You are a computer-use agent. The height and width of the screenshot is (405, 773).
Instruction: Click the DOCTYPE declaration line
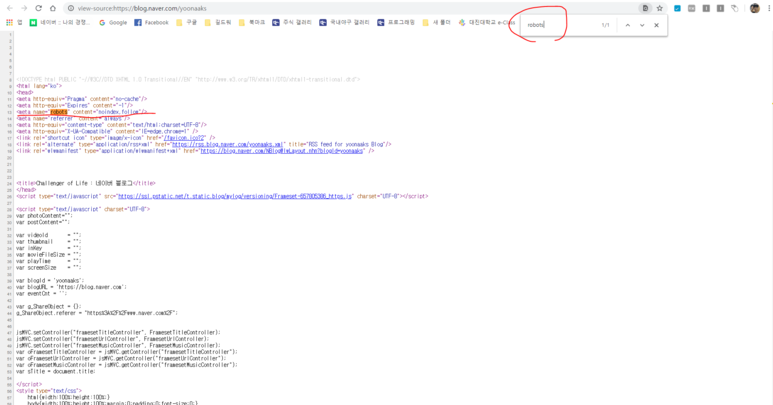188,79
